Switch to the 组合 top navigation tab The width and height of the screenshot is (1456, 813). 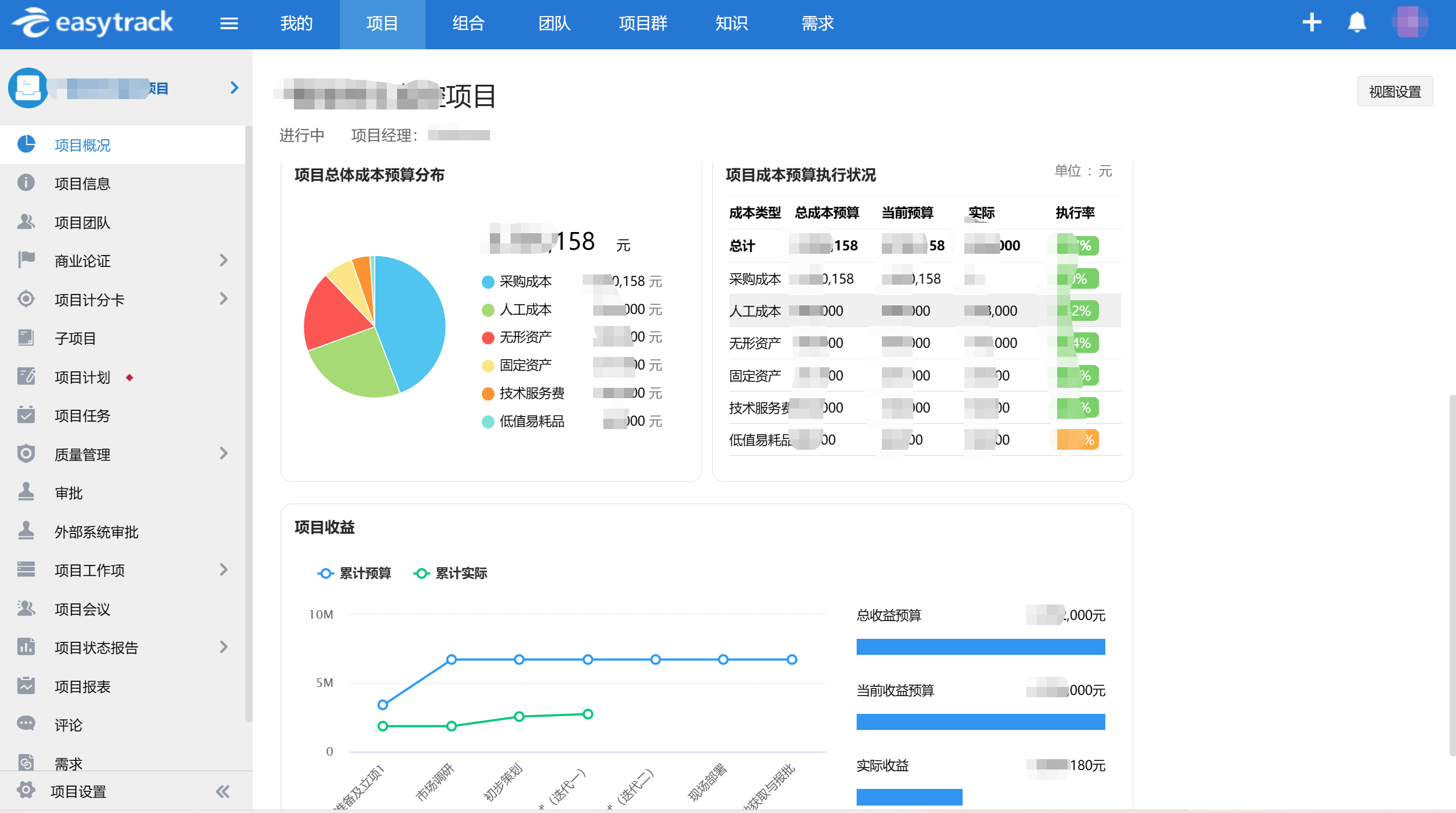pyautogui.click(x=468, y=23)
